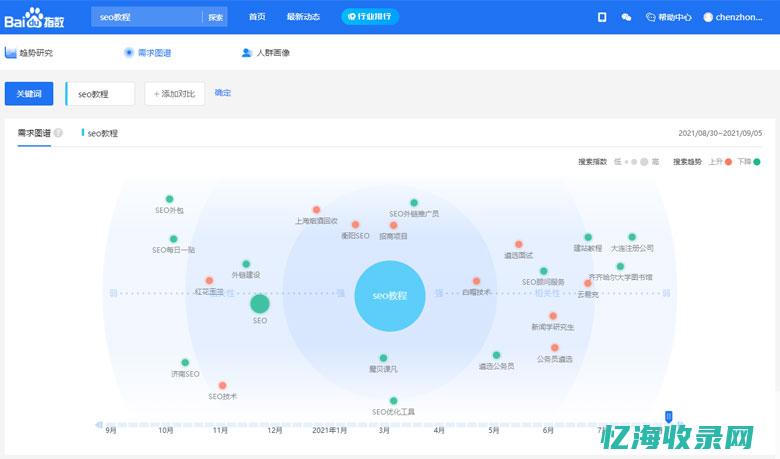
Task: Jump to 3月 on the timeline
Action: coord(384,430)
